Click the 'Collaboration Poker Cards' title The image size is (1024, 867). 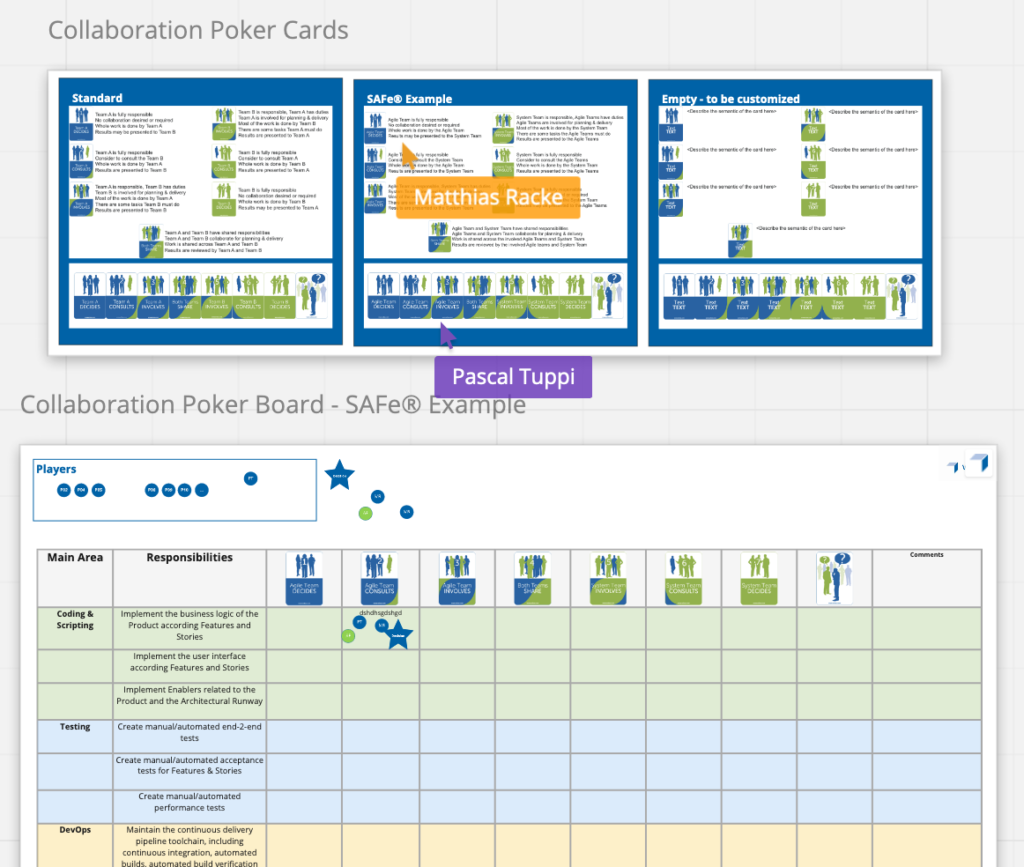tap(198, 30)
